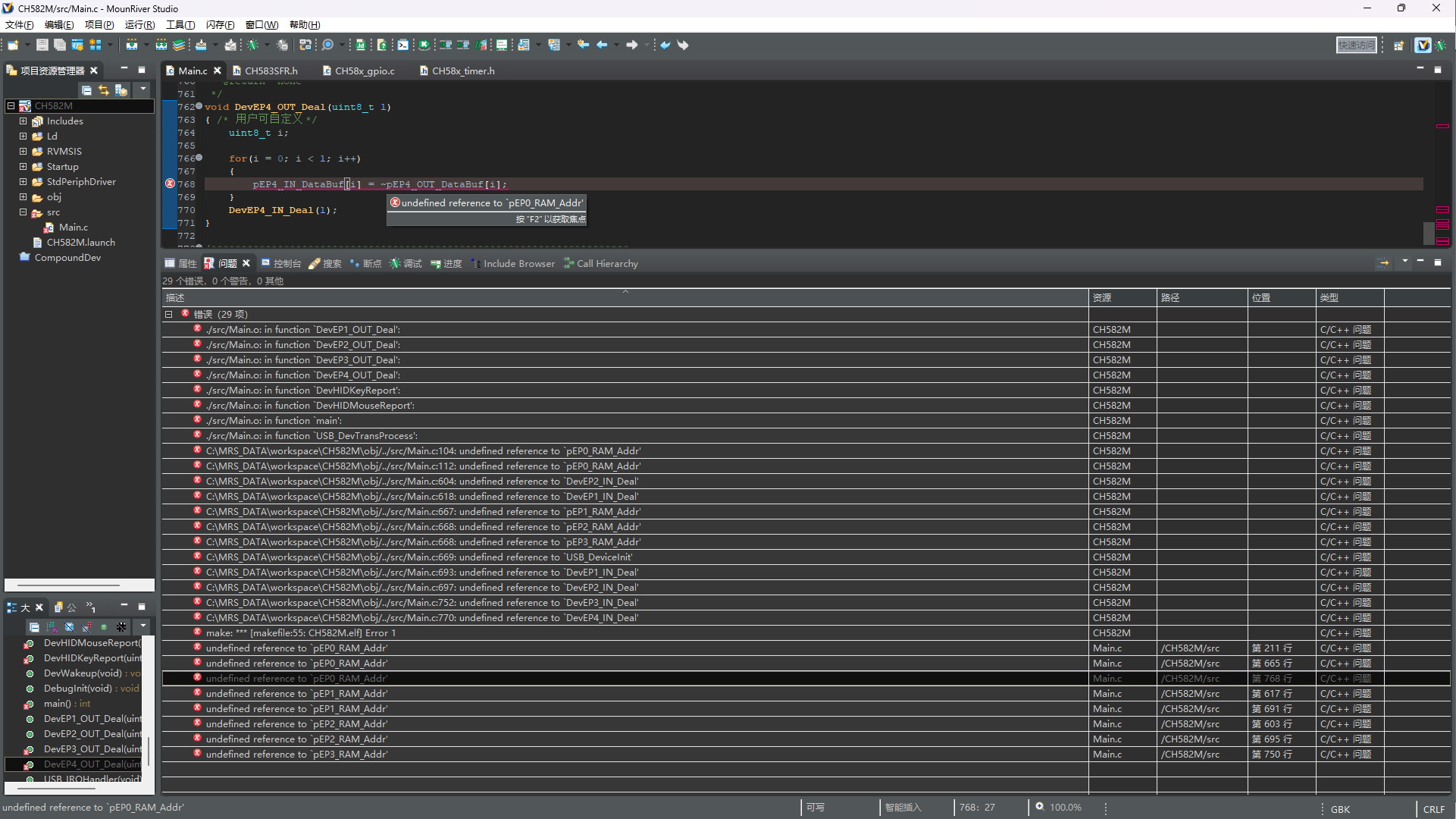Toggle Hide Fields in outline toolbar
Screen dimensions: 1456x819
coord(69,627)
